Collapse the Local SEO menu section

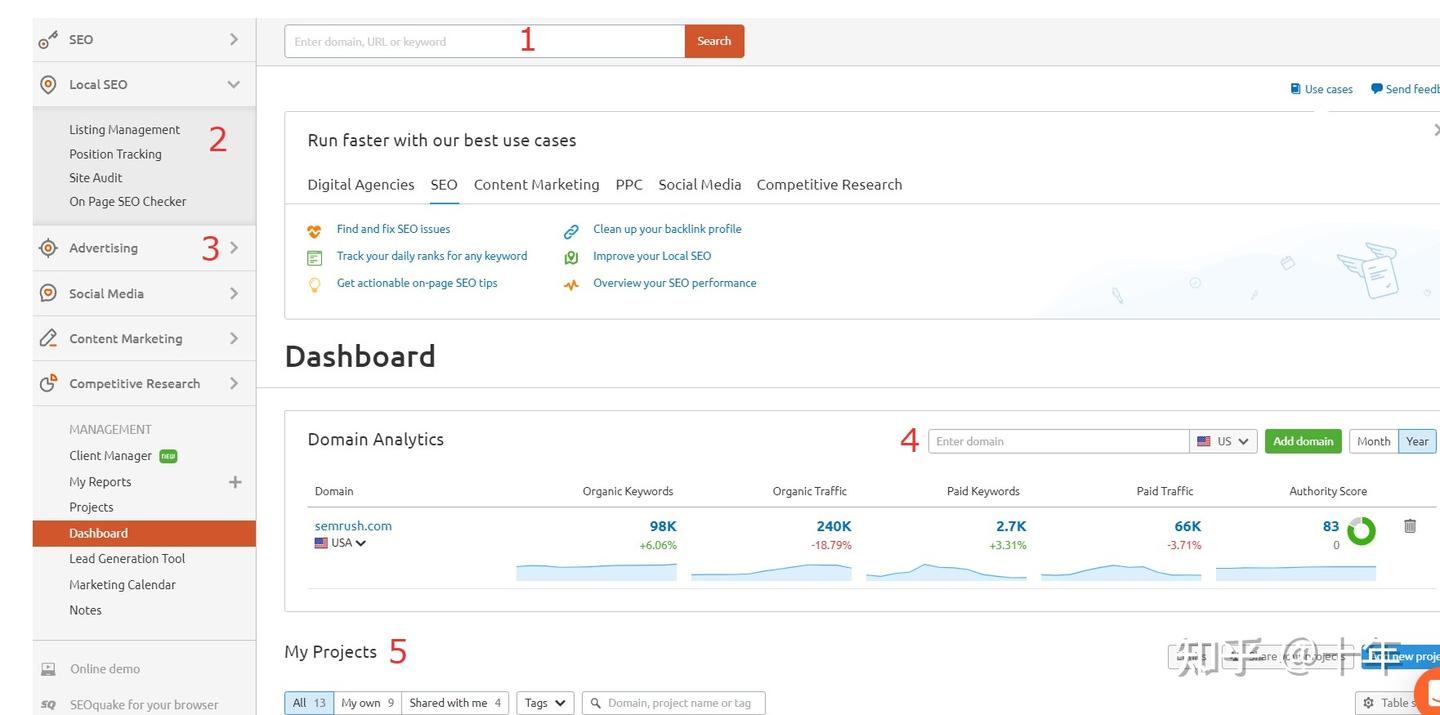point(232,84)
